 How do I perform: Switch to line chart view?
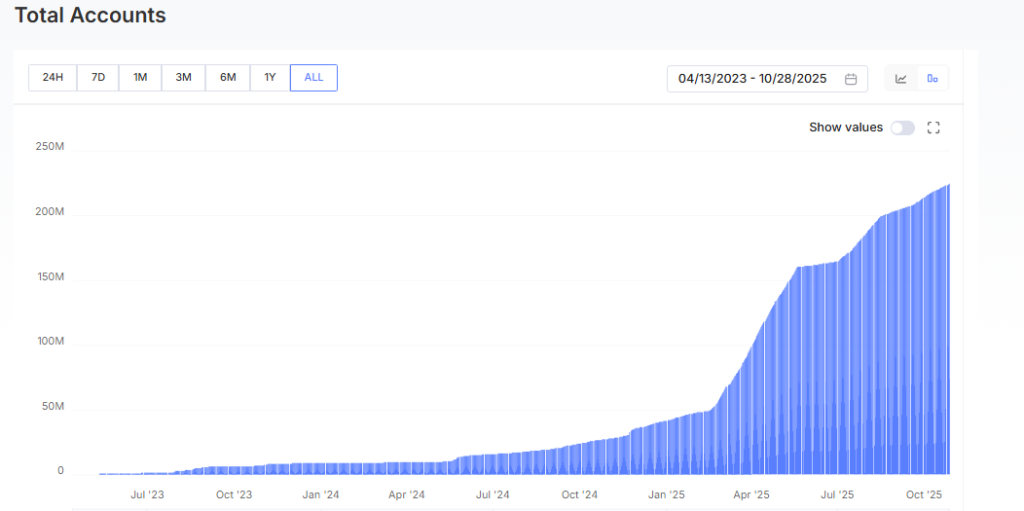(x=901, y=78)
